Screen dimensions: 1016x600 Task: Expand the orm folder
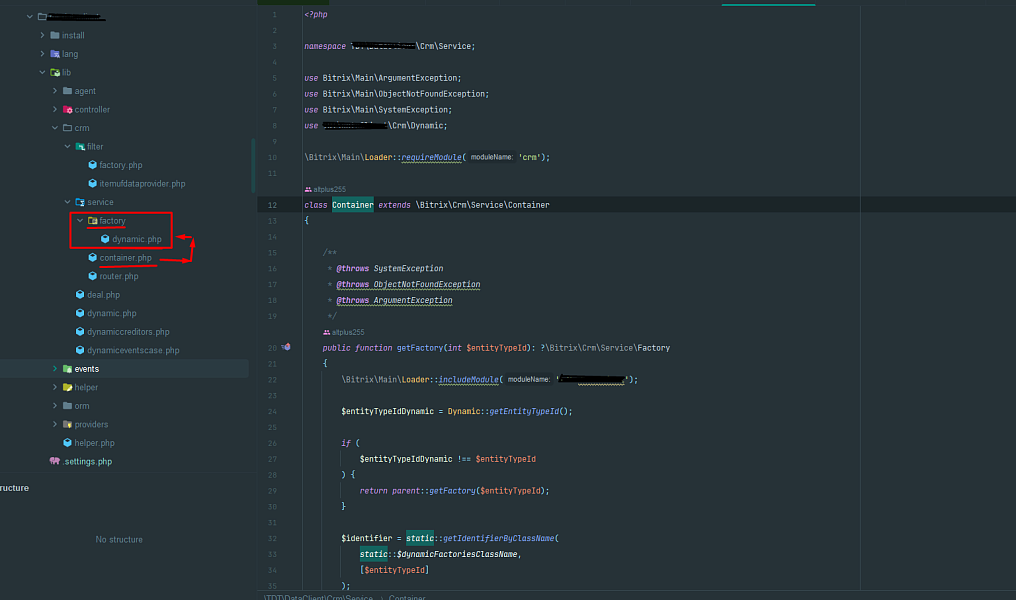pyautogui.click(x=55, y=405)
